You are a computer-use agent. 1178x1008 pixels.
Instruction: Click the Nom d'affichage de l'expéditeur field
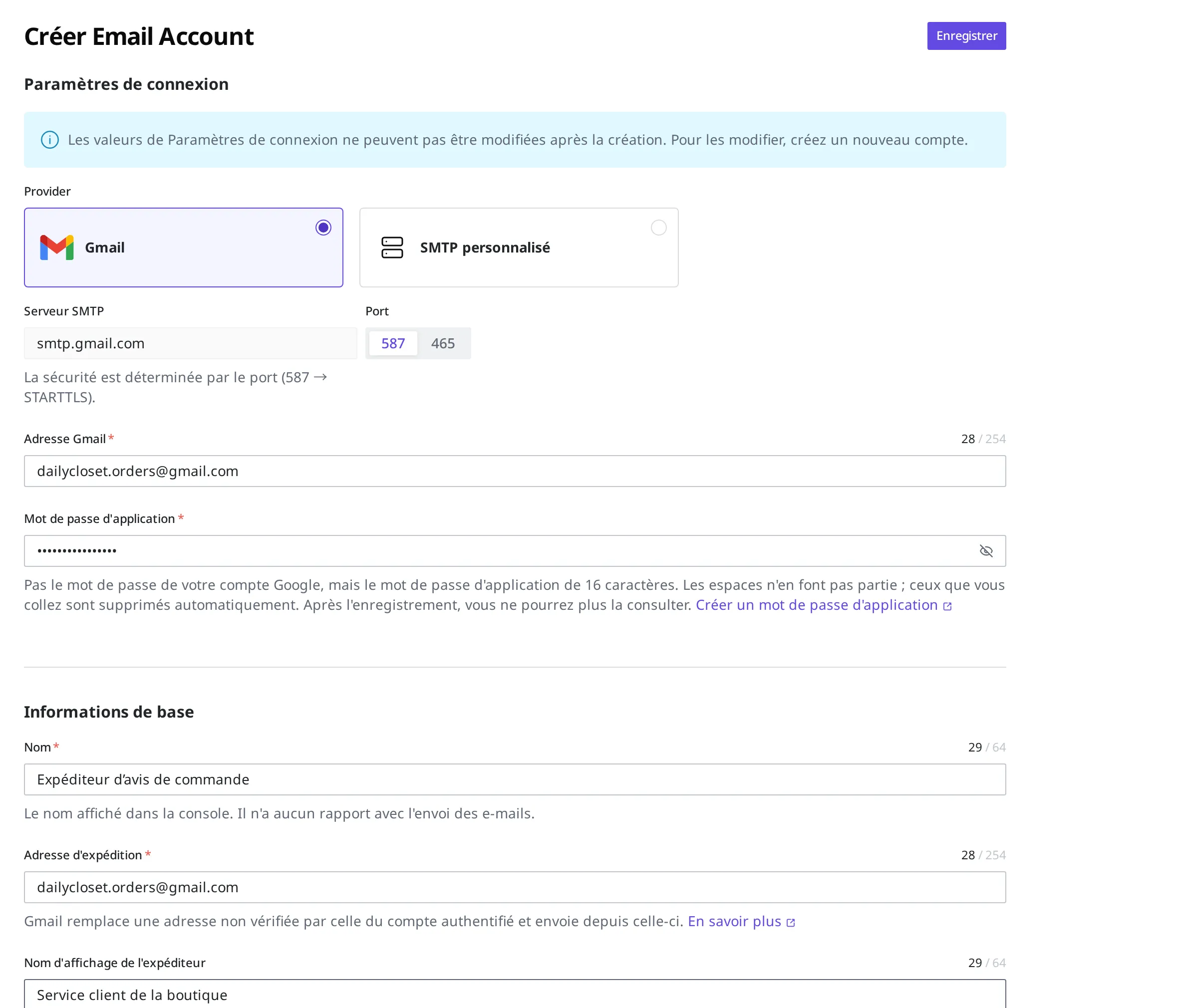pos(515,994)
